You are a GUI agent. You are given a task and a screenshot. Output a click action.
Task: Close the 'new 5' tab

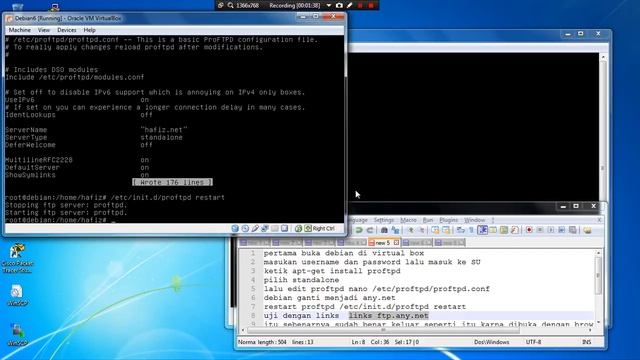(396, 242)
